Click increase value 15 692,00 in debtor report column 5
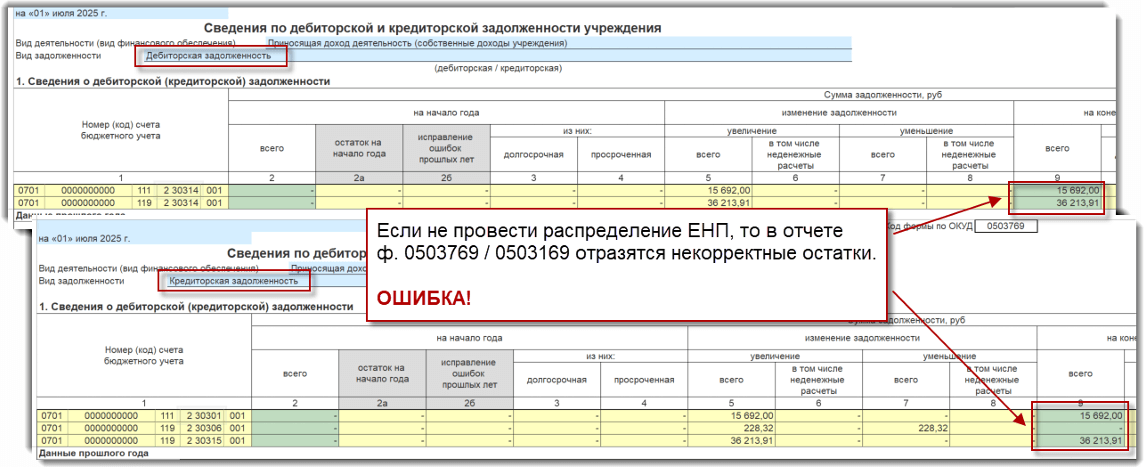 click(708, 190)
